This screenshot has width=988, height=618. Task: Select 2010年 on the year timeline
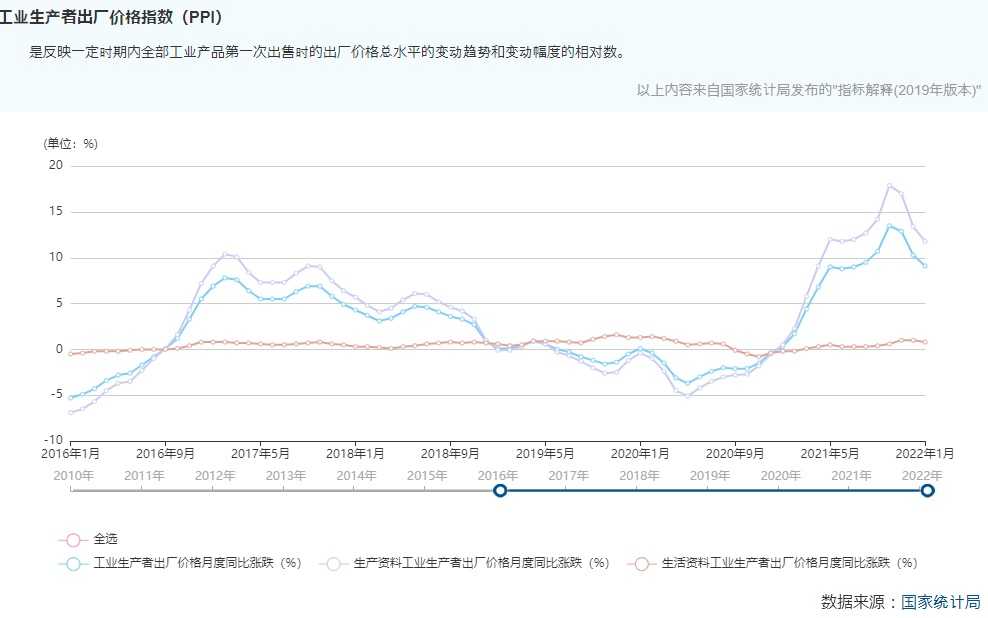pyautogui.click(x=73, y=475)
